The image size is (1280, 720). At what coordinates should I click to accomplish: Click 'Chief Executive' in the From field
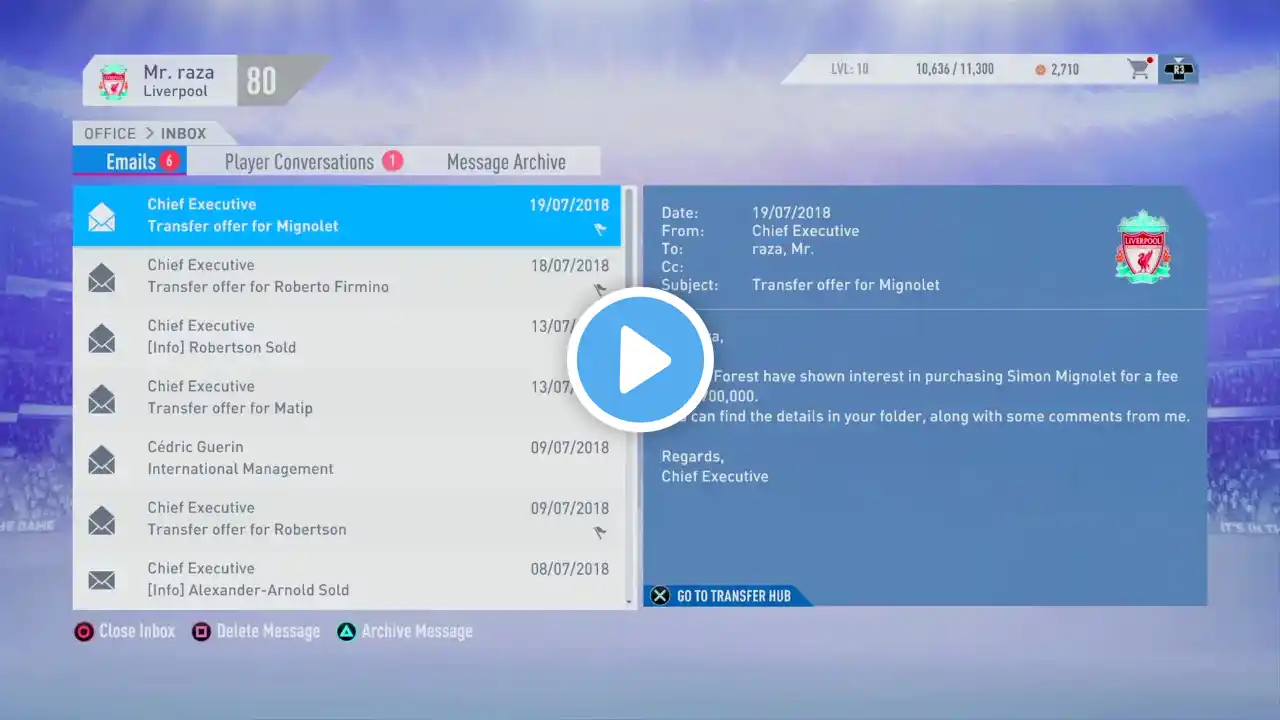coord(805,231)
